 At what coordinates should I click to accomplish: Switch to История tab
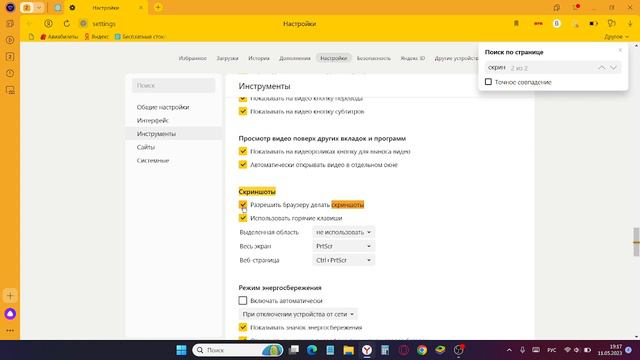click(x=259, y=58)
